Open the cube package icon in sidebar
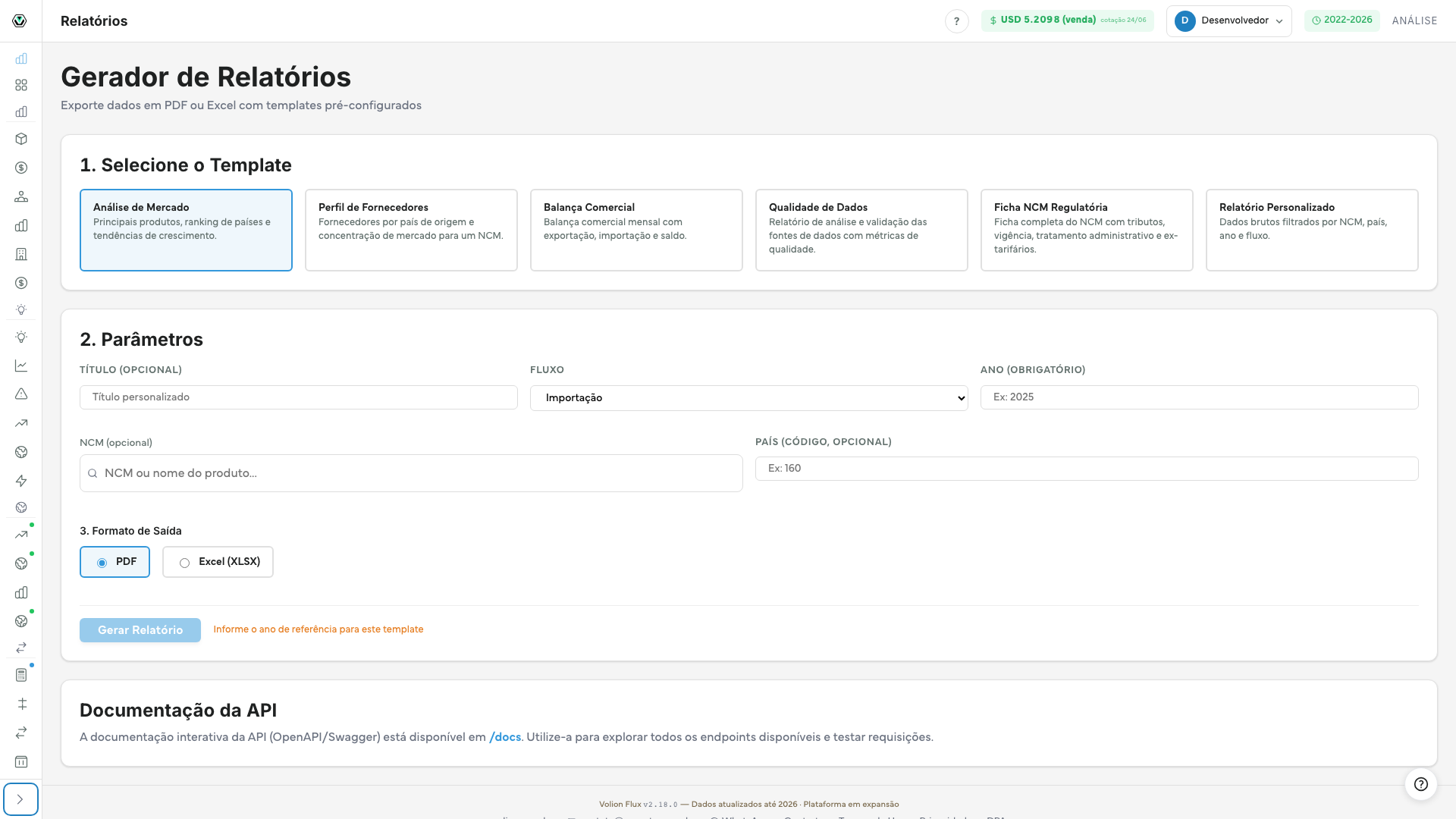Viewport: 1456px width, 819px height. point(21,139)
